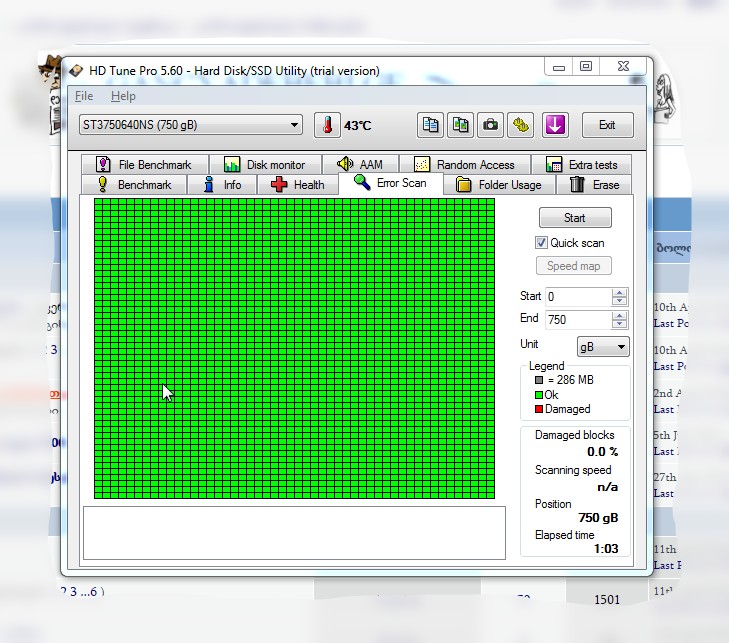This screenshot has width=729, height=643.
Task: Open the Info tab
Action: pos(222,185)
